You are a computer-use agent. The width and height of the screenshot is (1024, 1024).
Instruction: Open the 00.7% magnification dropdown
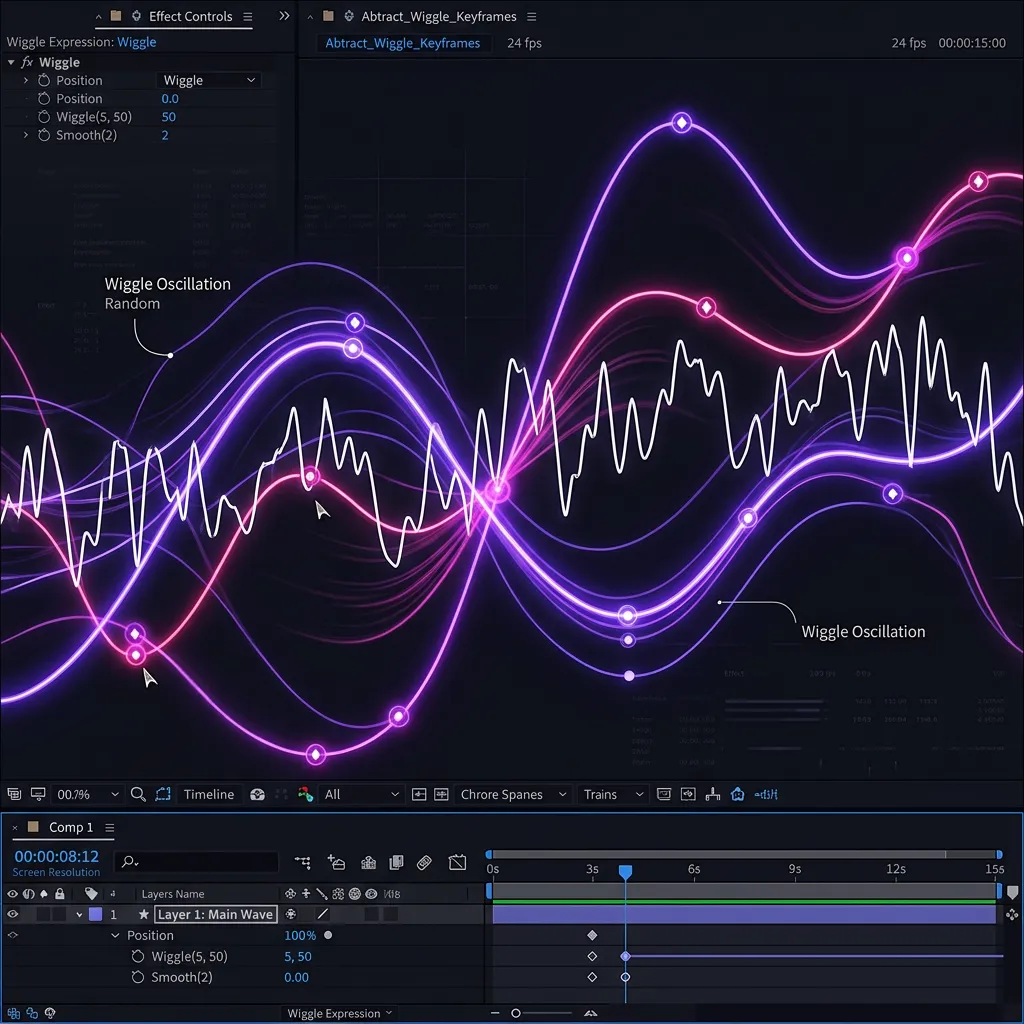[88, 794]
